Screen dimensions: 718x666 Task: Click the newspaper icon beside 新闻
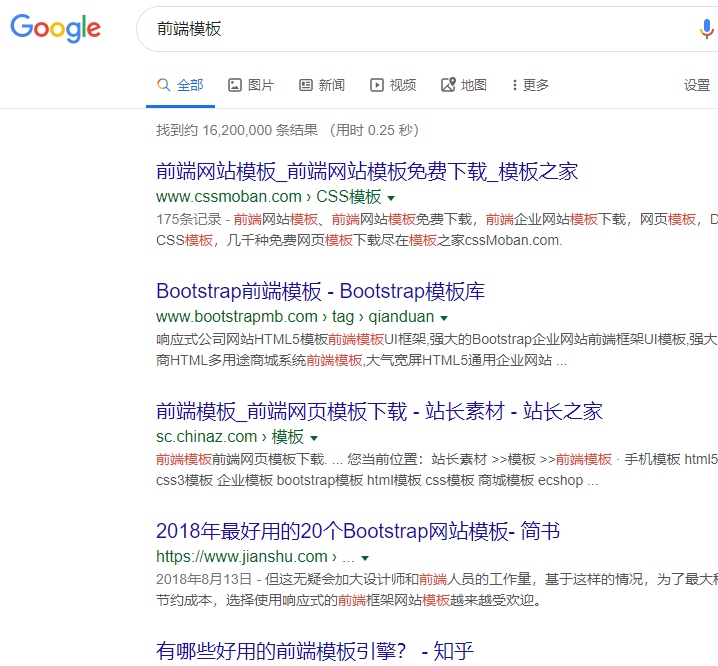coord(306,85)
